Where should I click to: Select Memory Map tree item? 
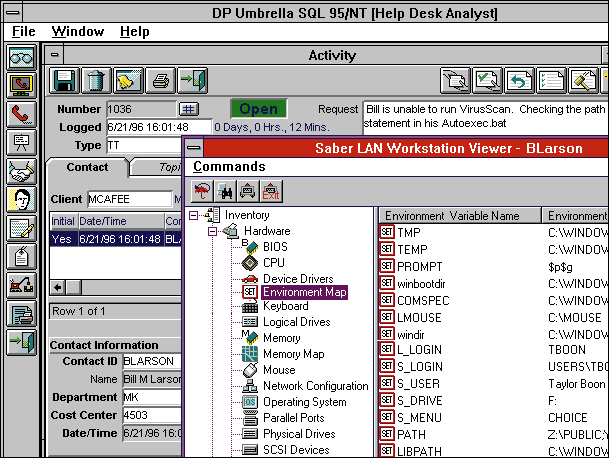coord(293,354)
